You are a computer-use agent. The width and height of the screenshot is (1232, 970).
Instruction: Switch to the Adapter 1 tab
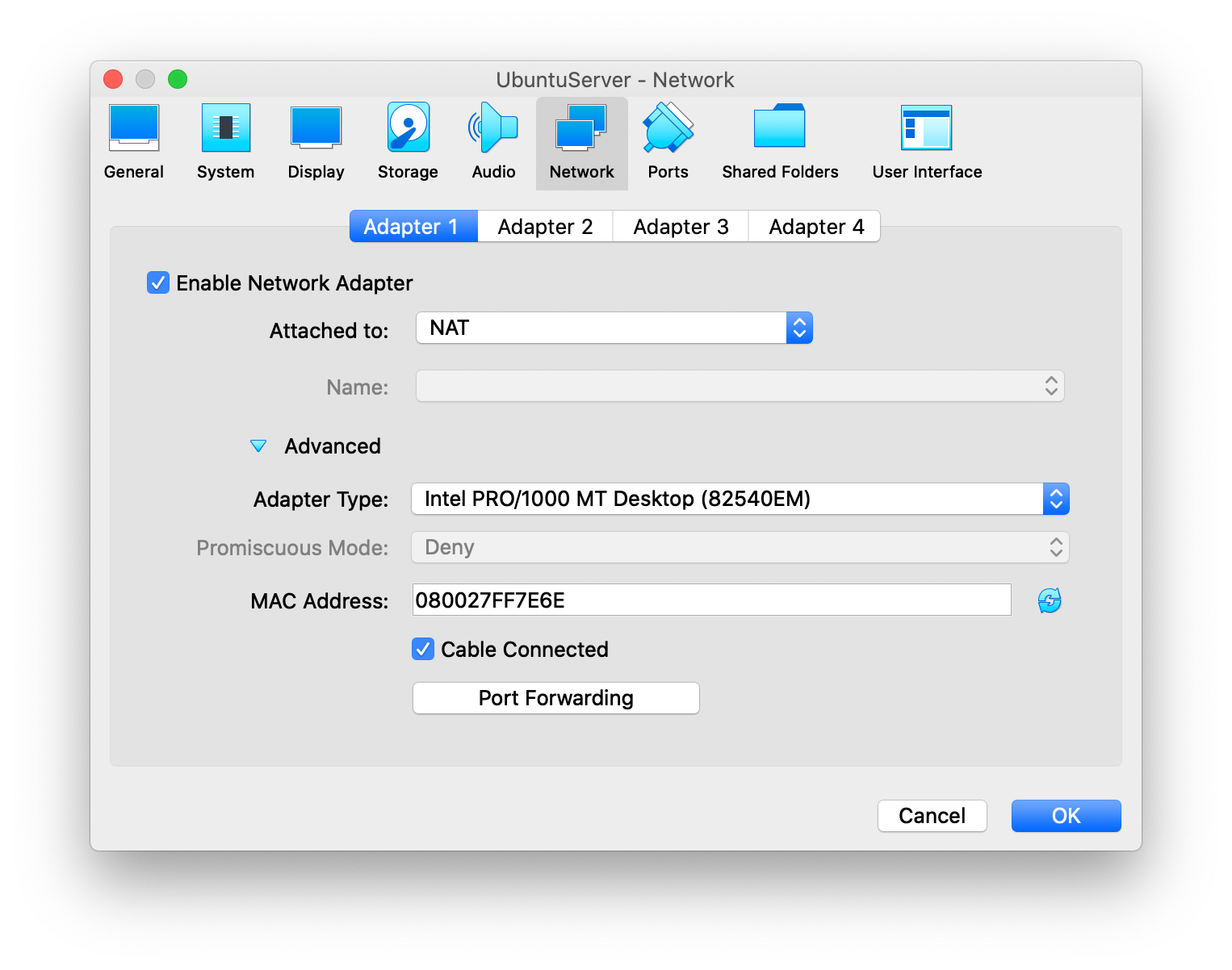[x=413, y=227]
